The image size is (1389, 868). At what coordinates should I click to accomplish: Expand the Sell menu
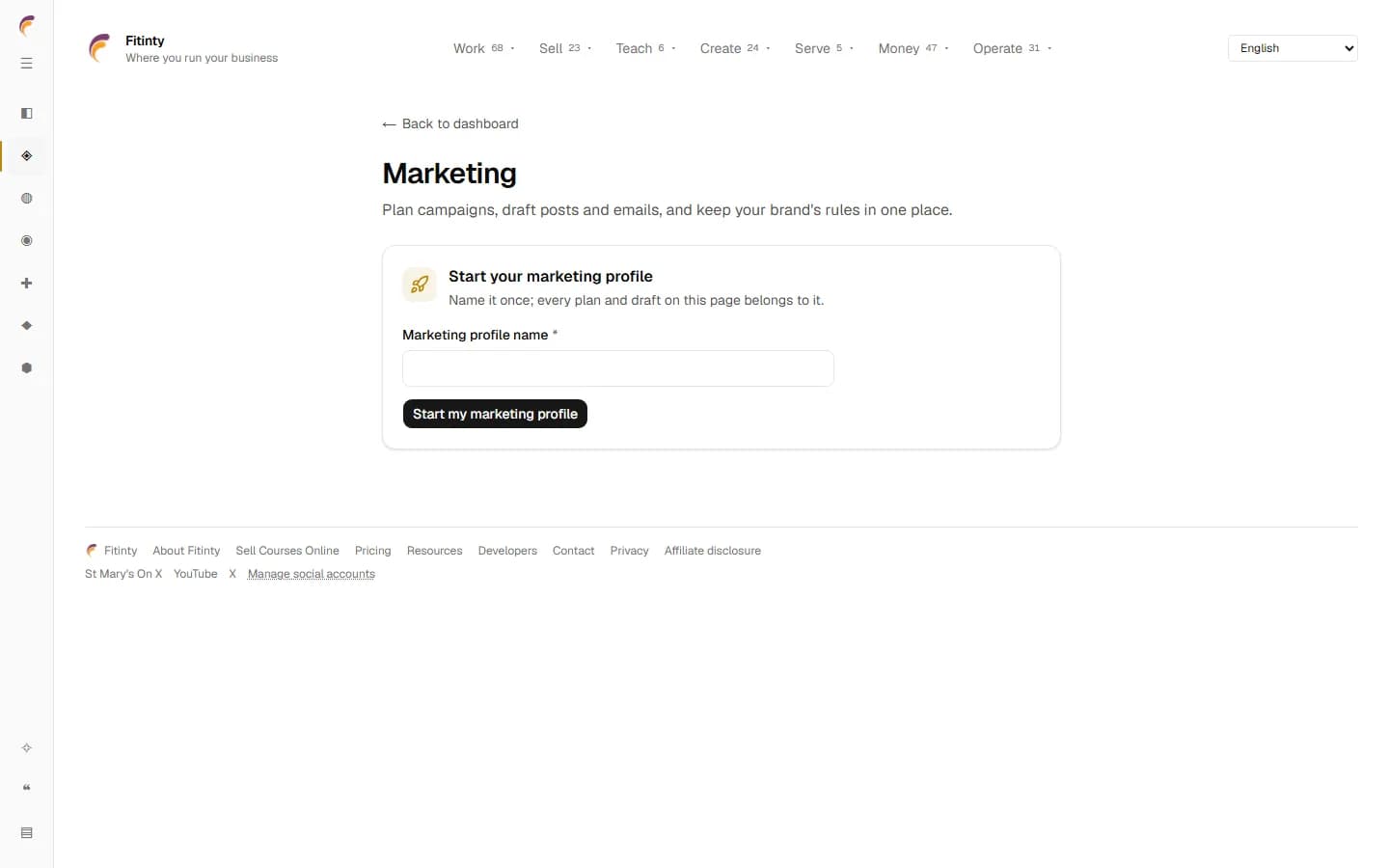(566, 48)
